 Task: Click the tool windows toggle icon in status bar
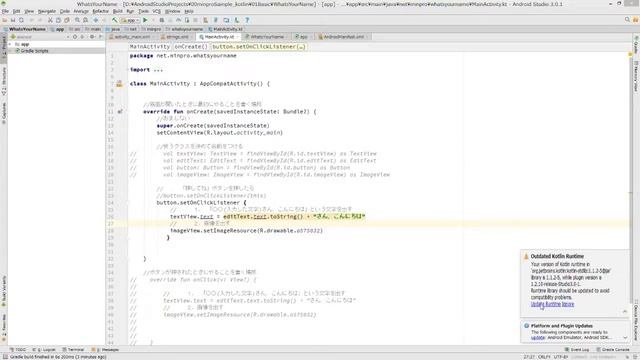(x=4, y=357)
